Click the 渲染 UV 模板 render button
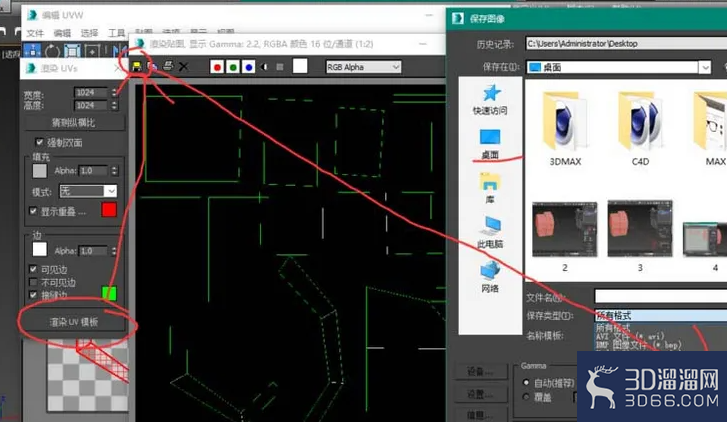 [x=74, y=322]
